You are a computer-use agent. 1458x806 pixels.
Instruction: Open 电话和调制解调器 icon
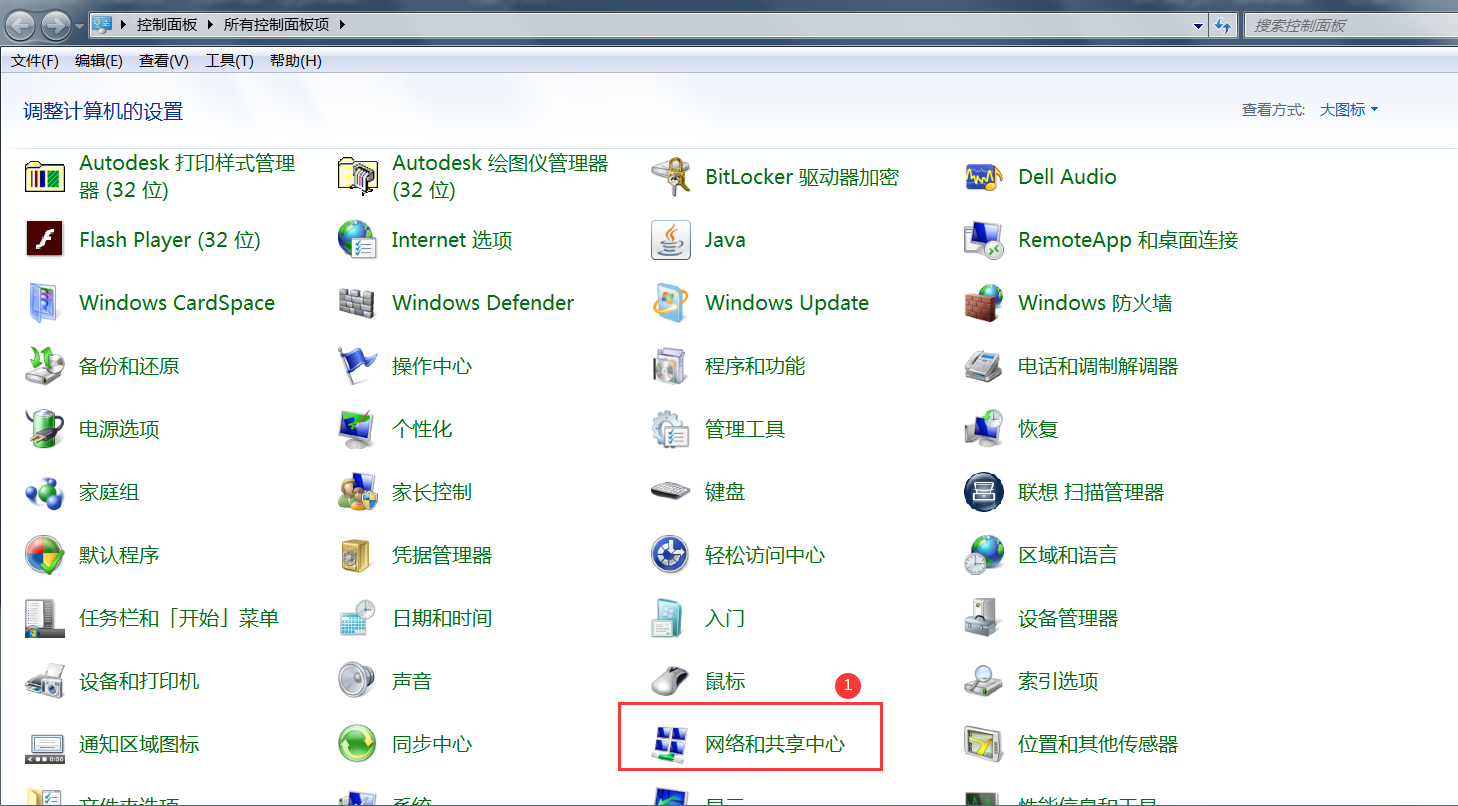point(983,366)
